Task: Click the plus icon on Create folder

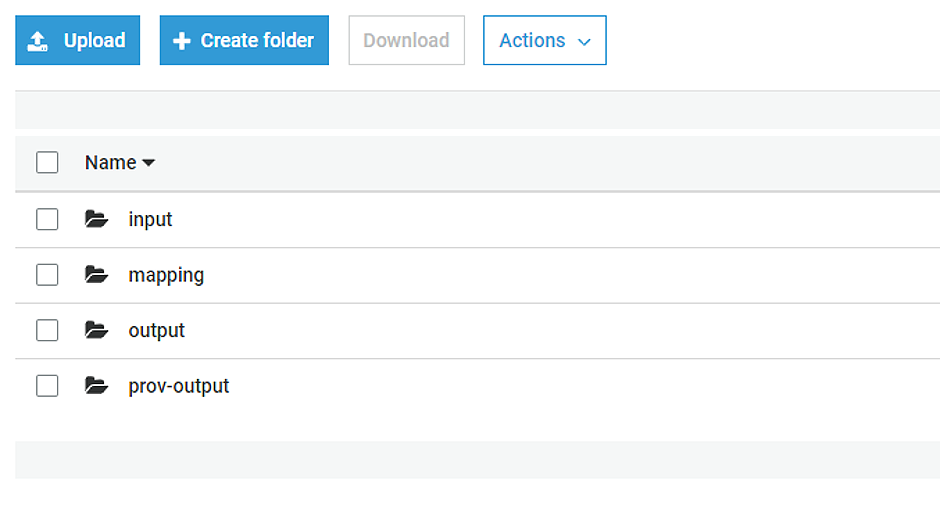Action: coord(181,41)
